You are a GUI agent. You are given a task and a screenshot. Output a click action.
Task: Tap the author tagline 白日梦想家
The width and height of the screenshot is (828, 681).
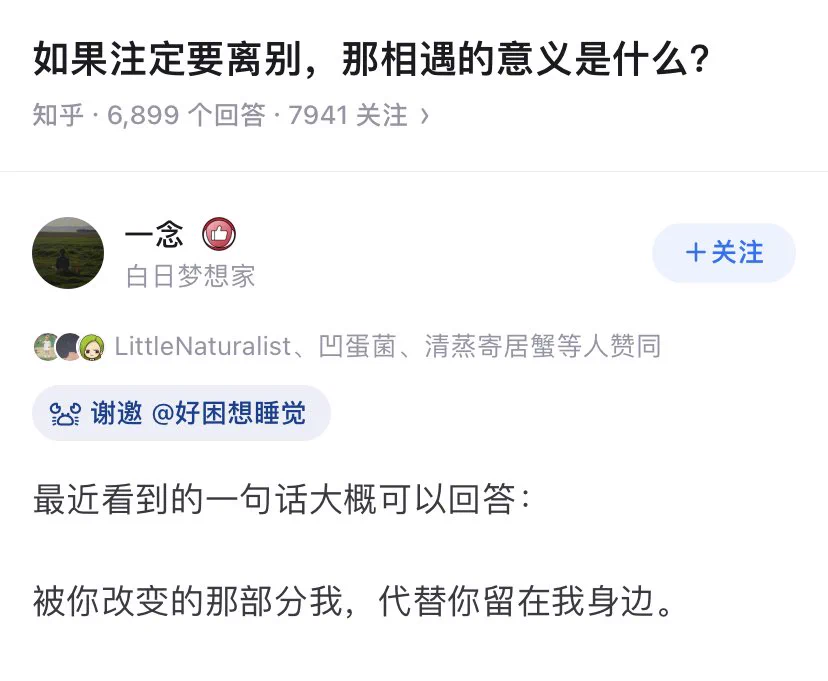[x=190, y=276]
